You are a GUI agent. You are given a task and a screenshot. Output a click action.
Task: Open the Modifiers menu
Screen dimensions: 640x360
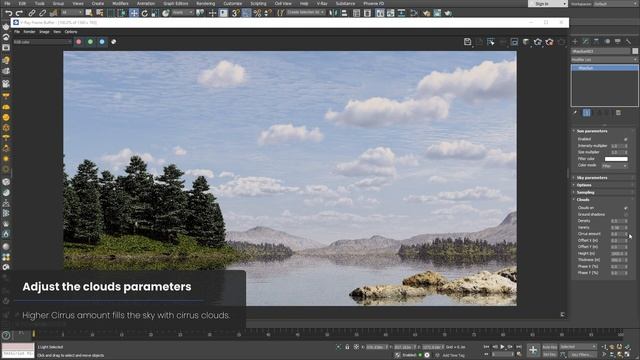tap(120, 3)
